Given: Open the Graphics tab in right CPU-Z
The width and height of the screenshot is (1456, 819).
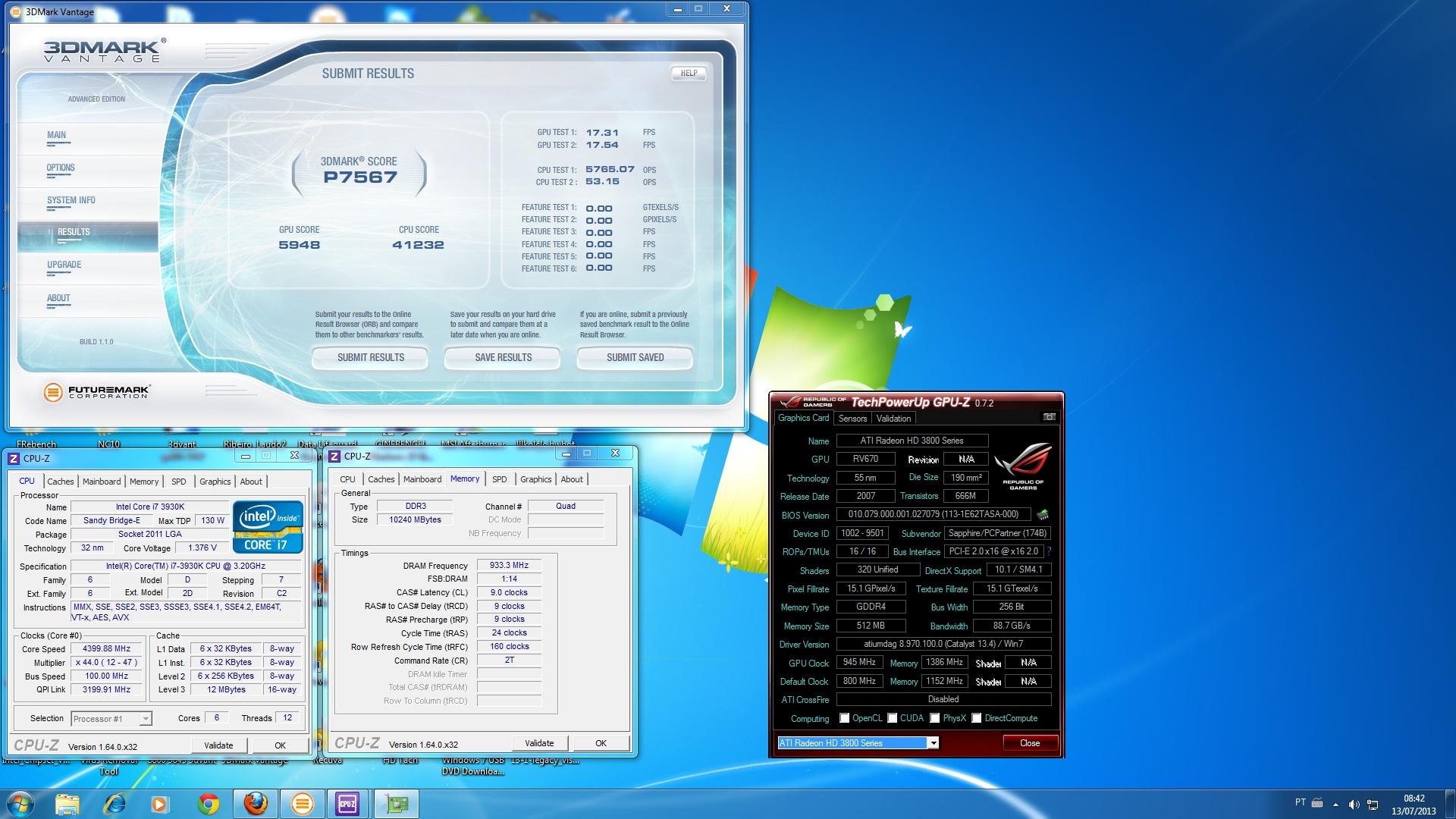Looking at the screenshot, I should point(536,479).
